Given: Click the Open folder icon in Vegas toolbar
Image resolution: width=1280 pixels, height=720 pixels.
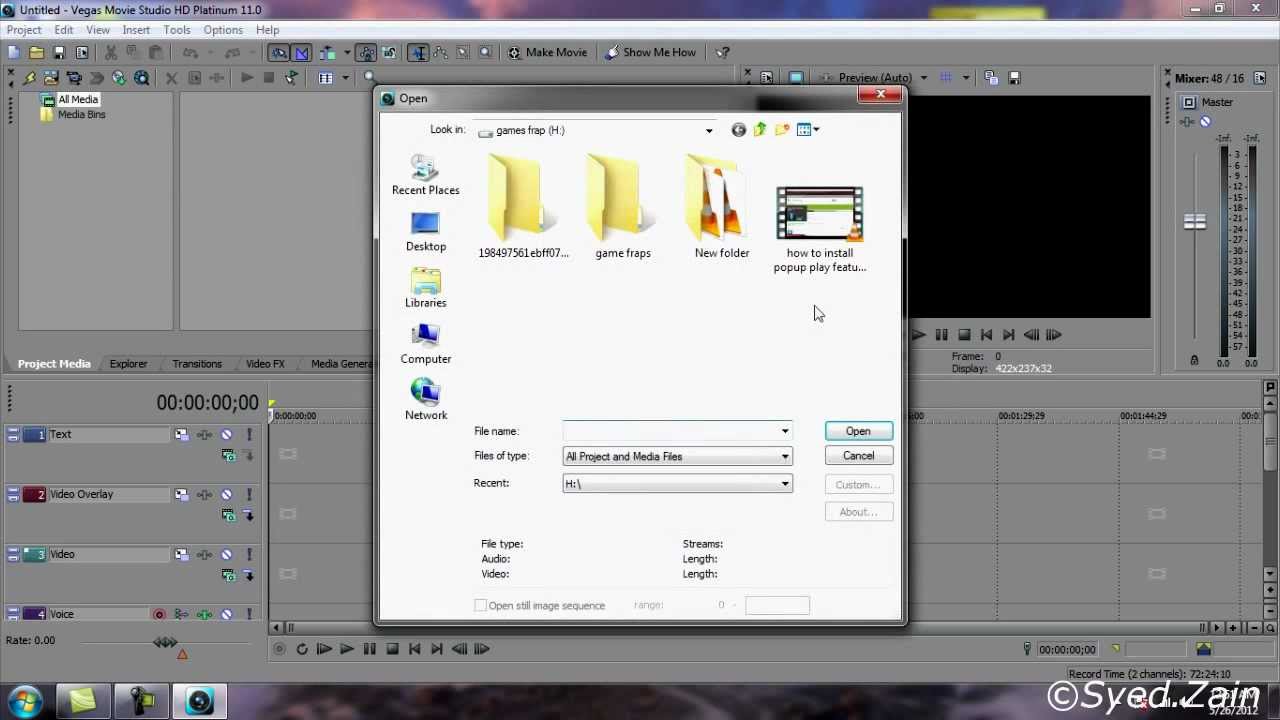Looking at the screenshot, I should [x=37, y=52].
